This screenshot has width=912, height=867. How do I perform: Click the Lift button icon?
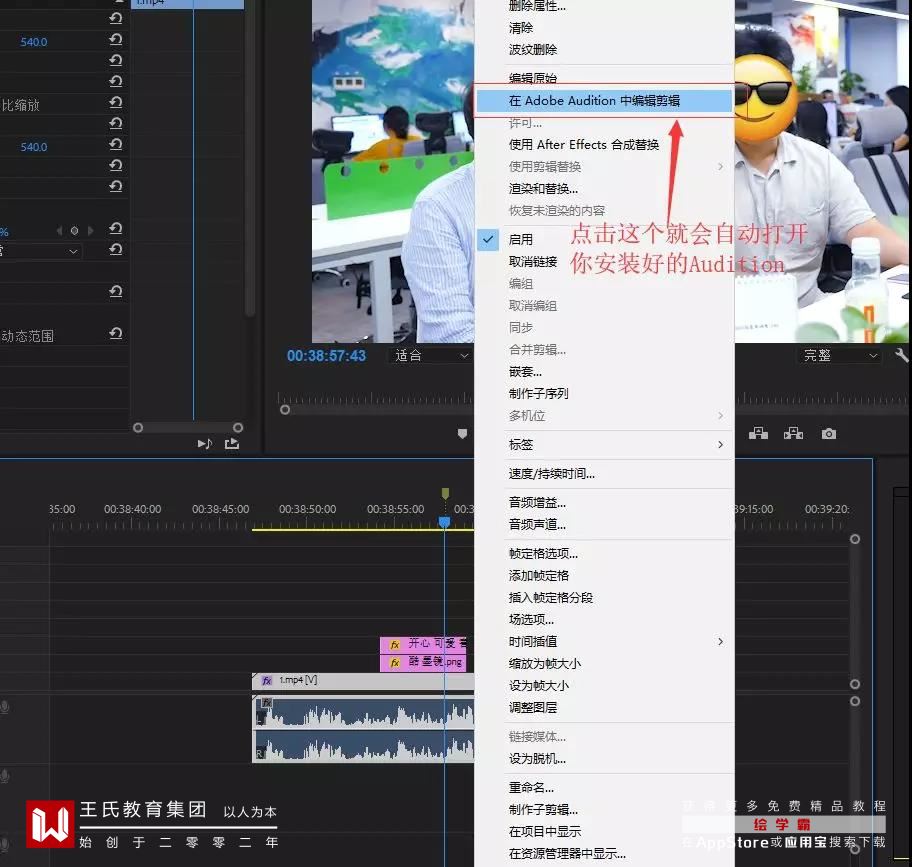758,433
